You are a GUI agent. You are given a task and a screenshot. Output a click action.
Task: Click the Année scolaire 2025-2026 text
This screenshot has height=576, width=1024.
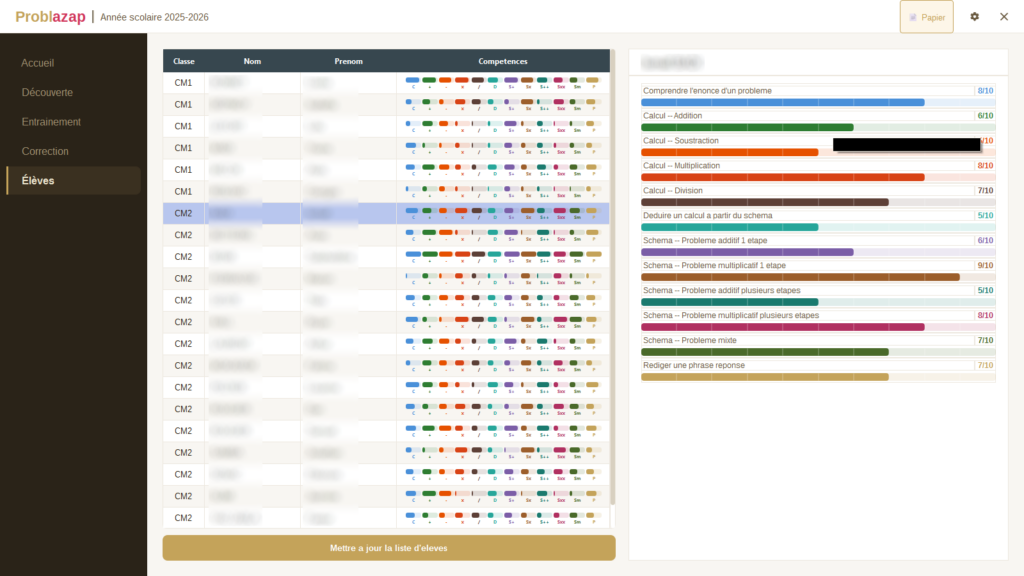coord(154,18)
